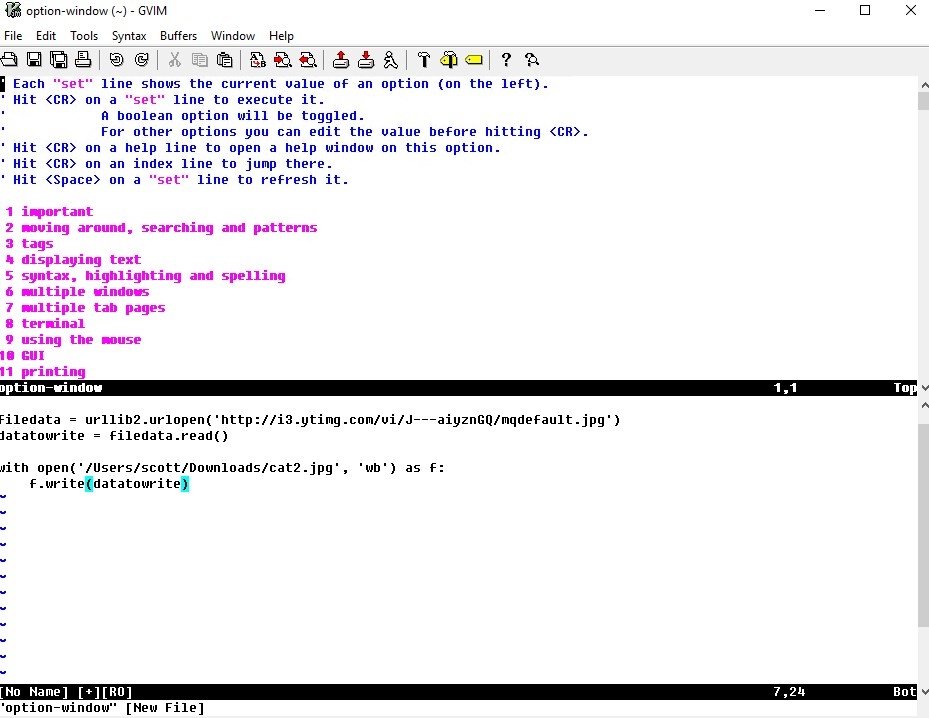
Task: Click the Redo toolbar icon
Action: (x=141, y=59)
